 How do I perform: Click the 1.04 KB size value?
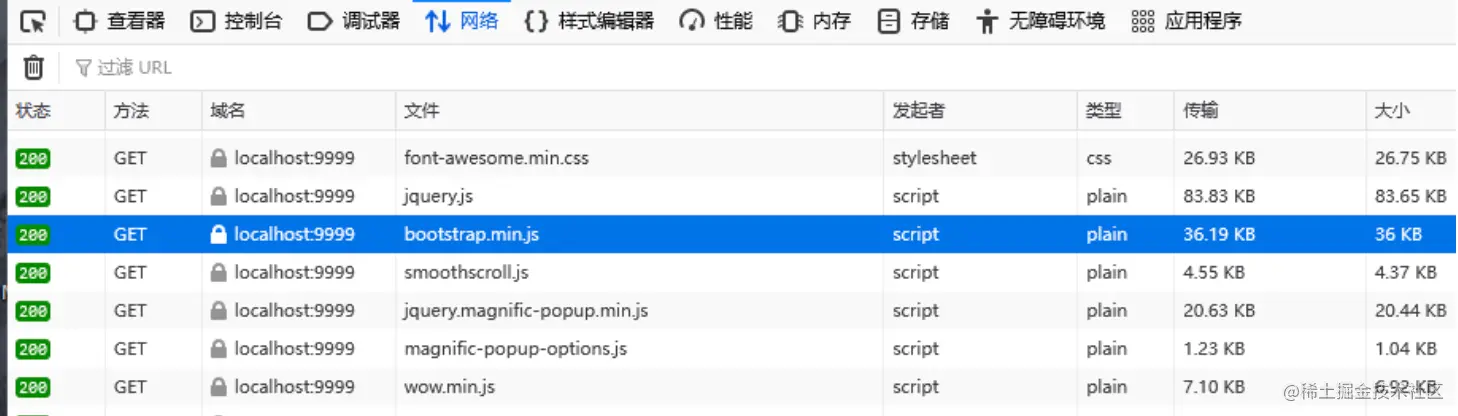coord(1406,348)
